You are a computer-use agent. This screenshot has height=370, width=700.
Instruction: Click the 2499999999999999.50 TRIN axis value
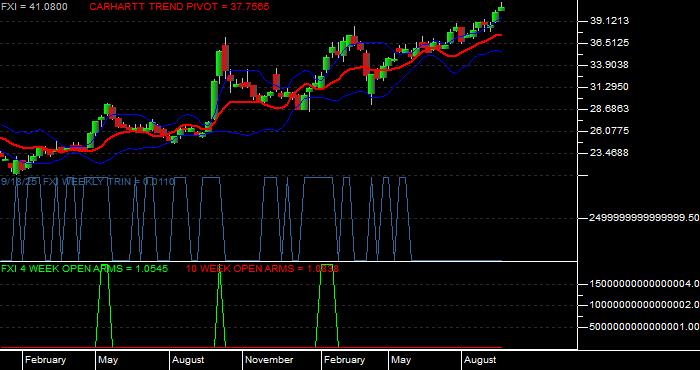[x=644, y=218]
